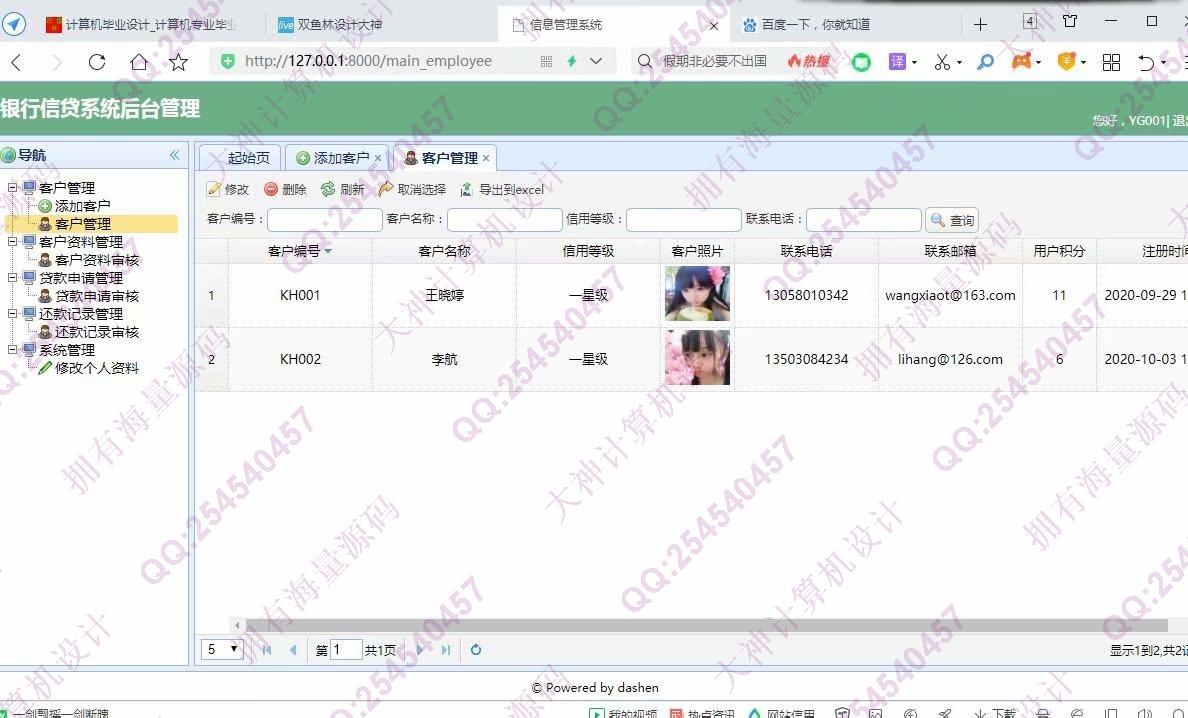The height and width of the screenshot is (718, 1188).
Task: Open 还款记录审核 in navigation tree
Action: click(x=97, y=332)
